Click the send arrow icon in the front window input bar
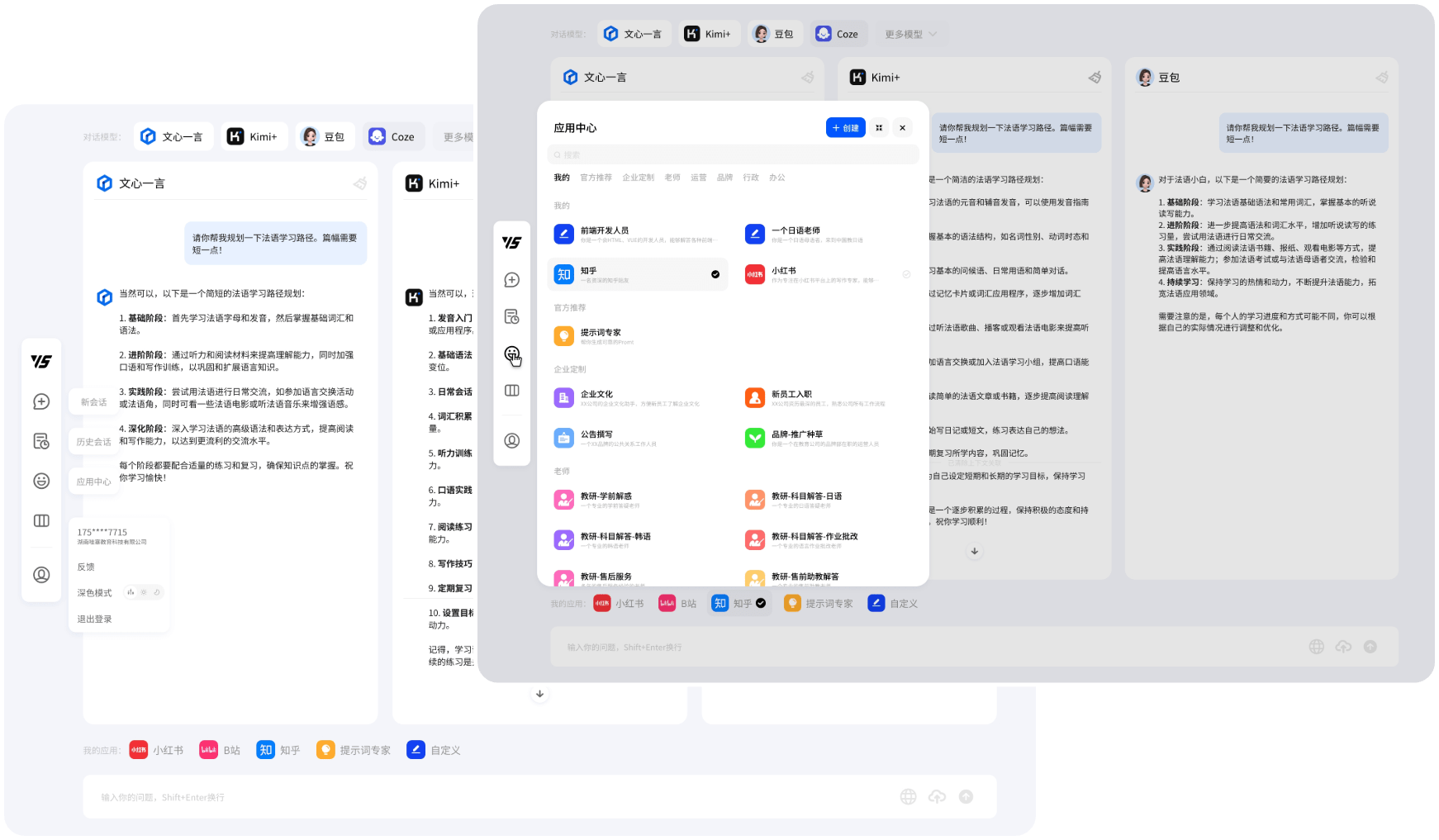Screen dimensions: 1439x840 click(1370, 647)
